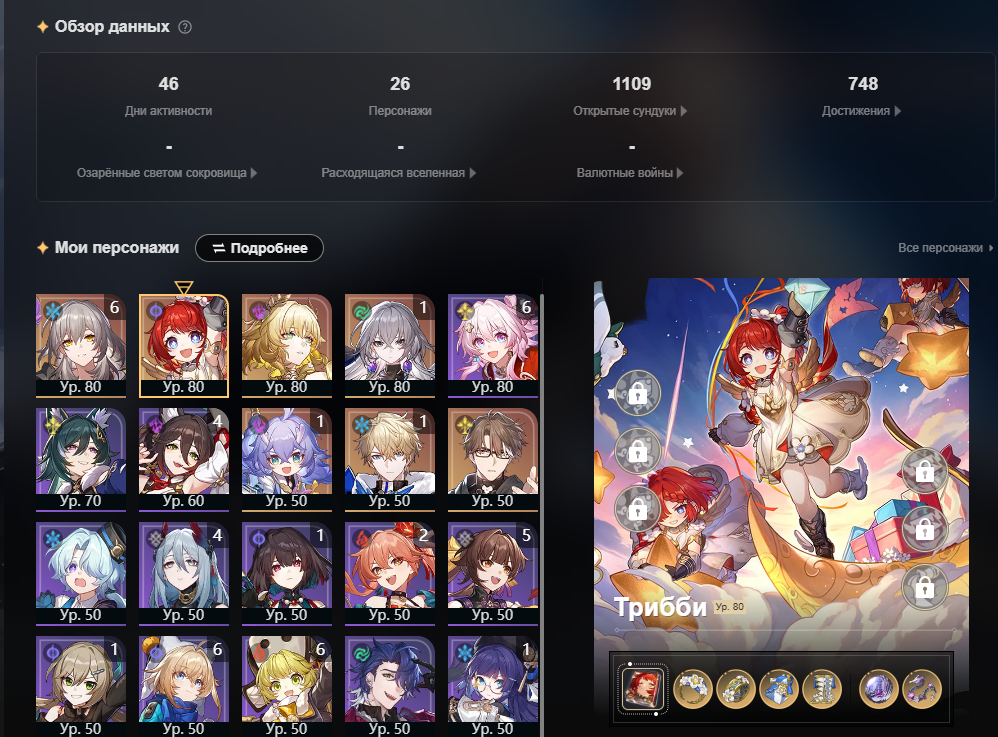Open the lowest locked eidolon on the right
The width and height of the screenshot is (998, 737).
[925, 587]
